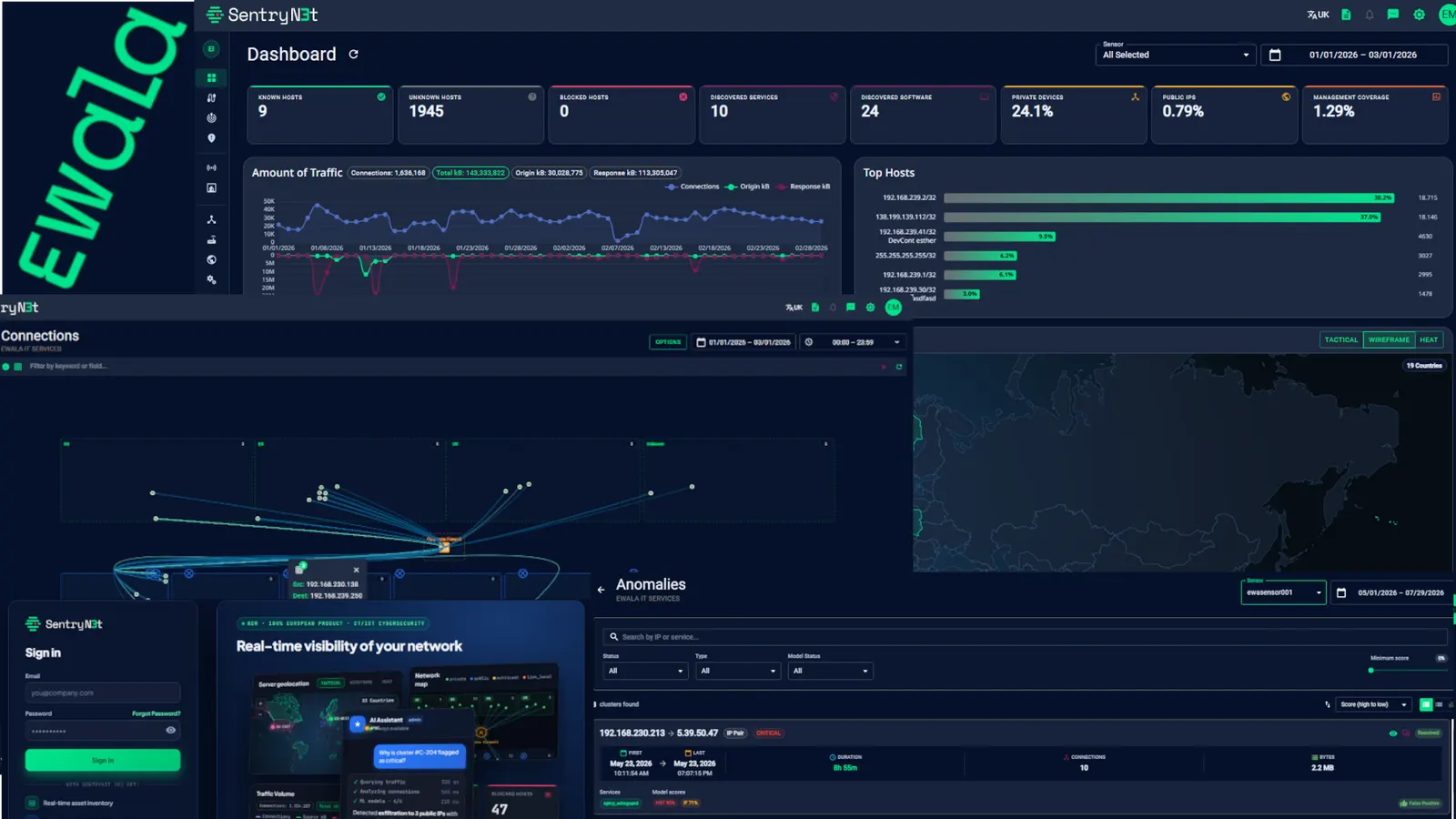Click the language translate UK icon
1456x819 pixels.
tap(1318, 15)
